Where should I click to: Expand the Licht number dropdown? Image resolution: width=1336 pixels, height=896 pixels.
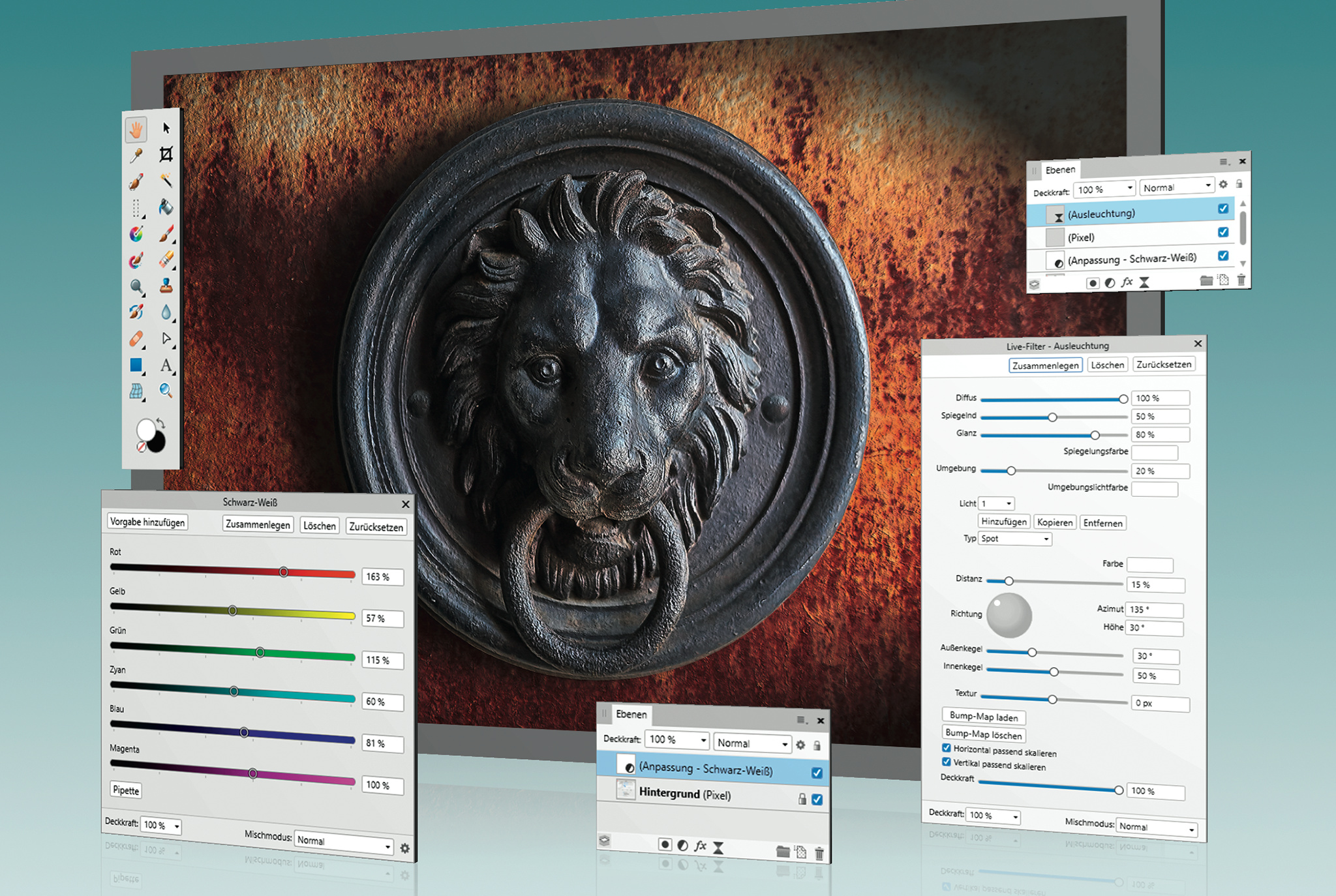click(x=997, y=503)
